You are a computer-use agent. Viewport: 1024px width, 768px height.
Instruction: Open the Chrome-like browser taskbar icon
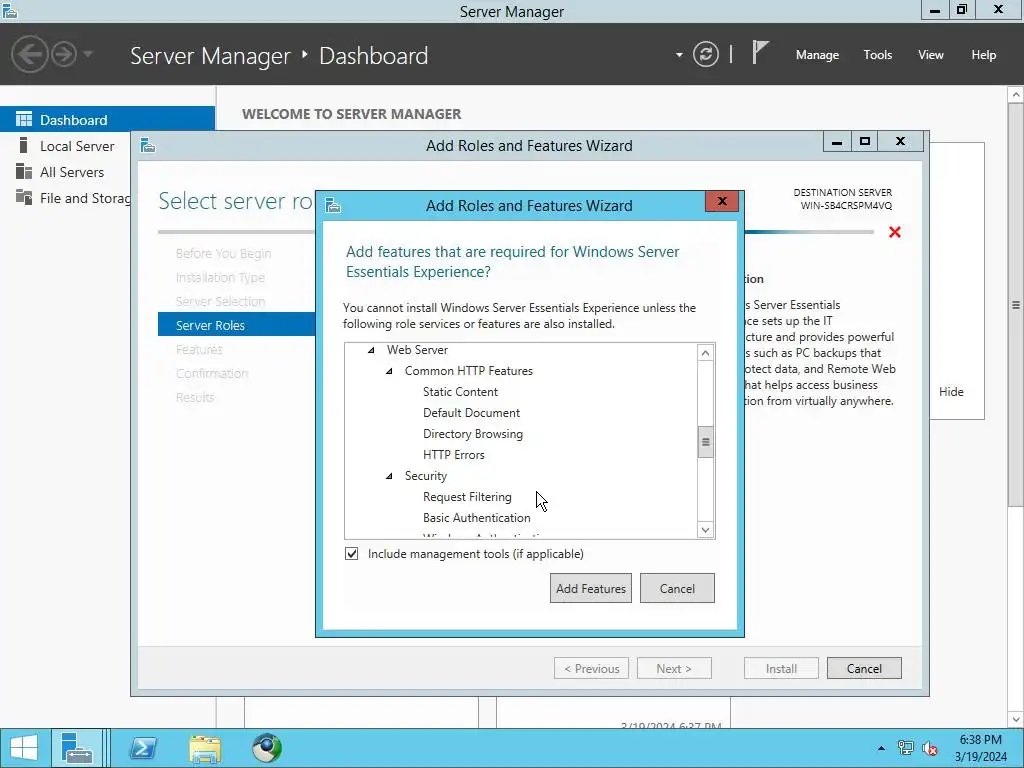[x=266, y=748]
